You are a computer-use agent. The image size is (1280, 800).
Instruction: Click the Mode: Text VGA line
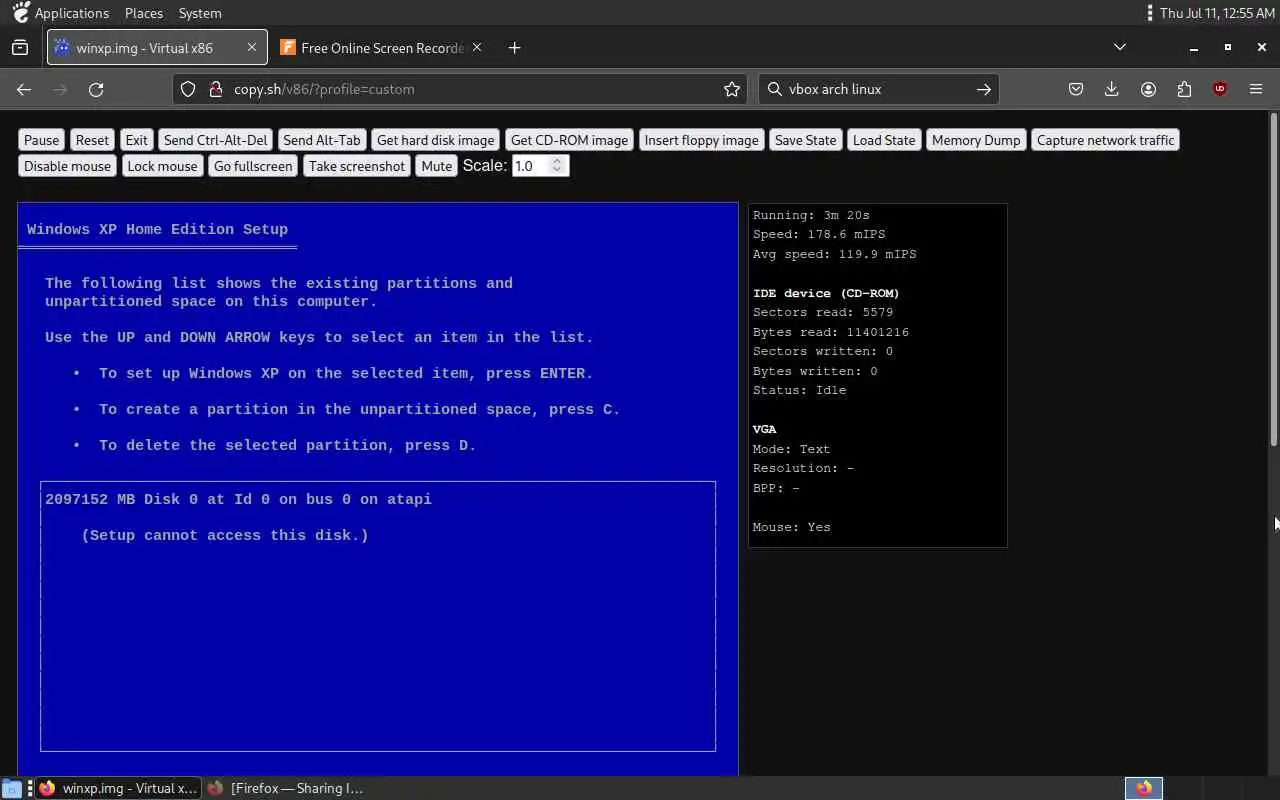click(x=792, y=449)
